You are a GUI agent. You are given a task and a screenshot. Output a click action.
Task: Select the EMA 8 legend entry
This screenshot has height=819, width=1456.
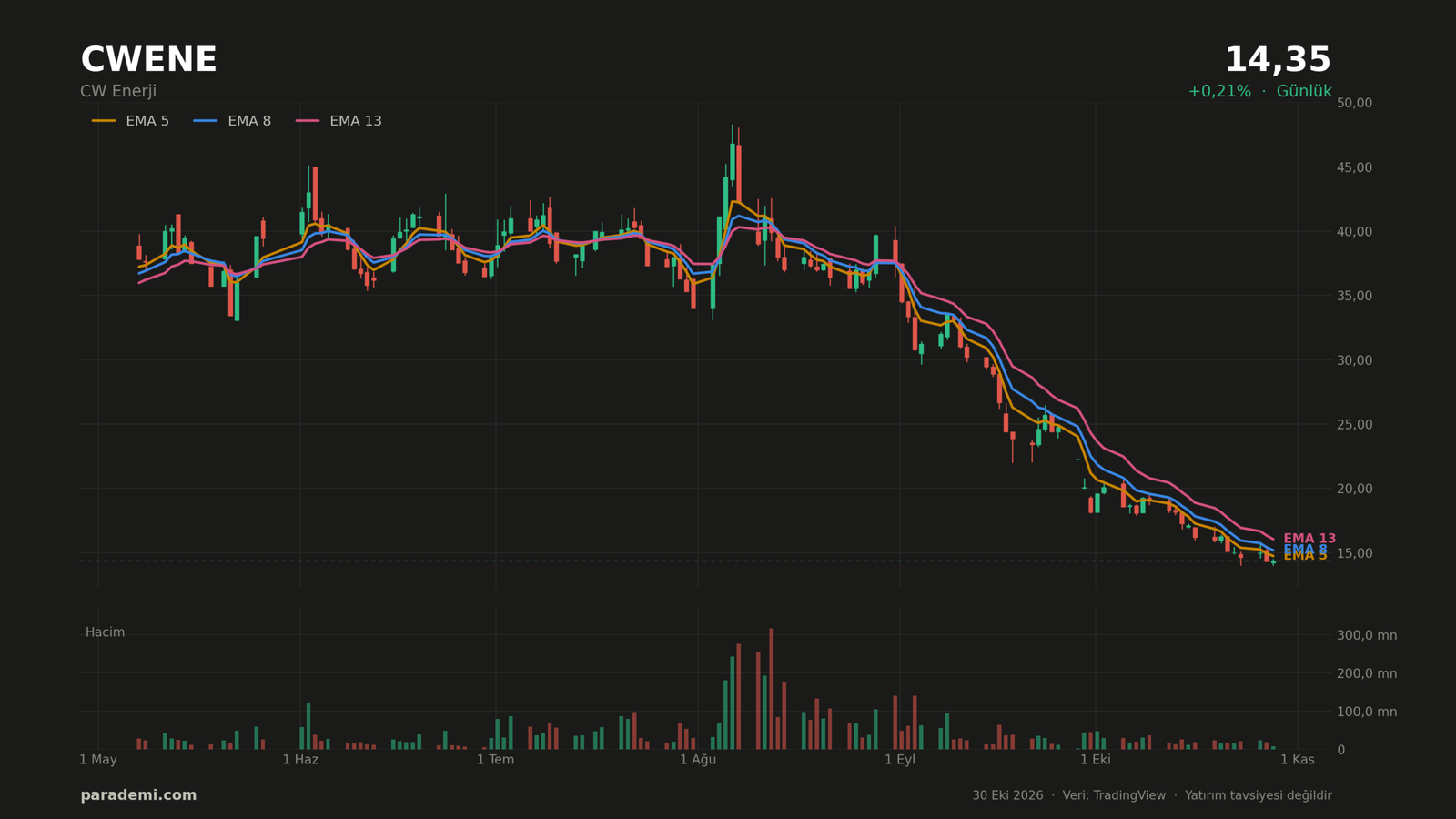pos(232,121)
